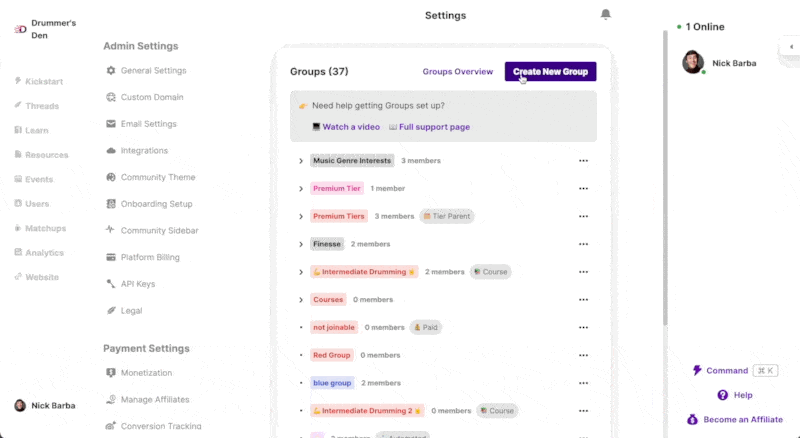Viewport: 800px width, 438px height.
Task: Open the notifications bell icon
Action: point(606,14)
